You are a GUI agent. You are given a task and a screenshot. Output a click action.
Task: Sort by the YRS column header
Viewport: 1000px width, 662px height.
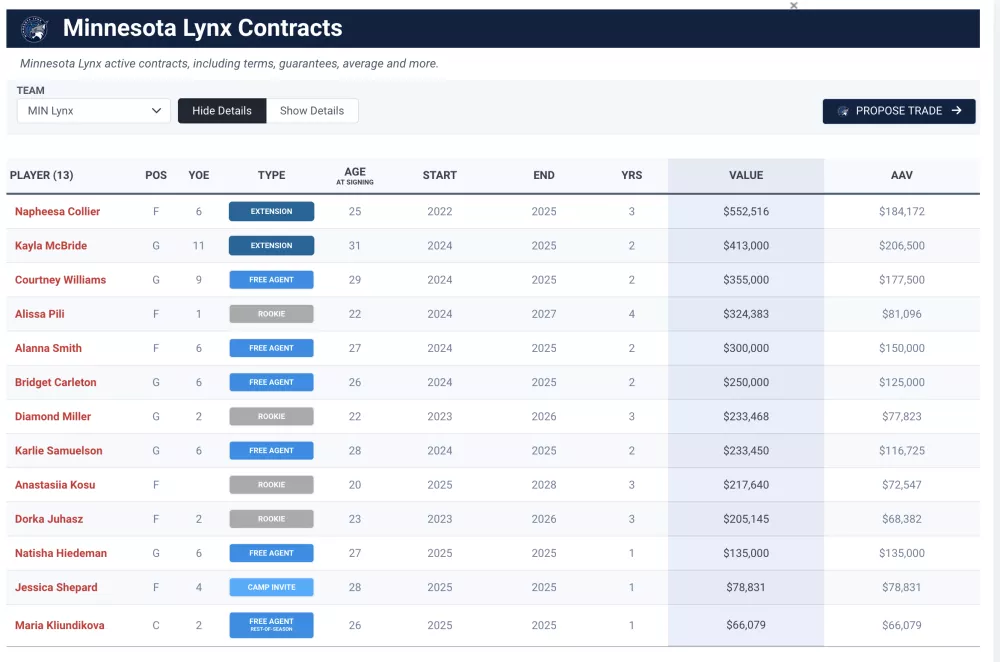pyautogui.click(x=631, y=175)
